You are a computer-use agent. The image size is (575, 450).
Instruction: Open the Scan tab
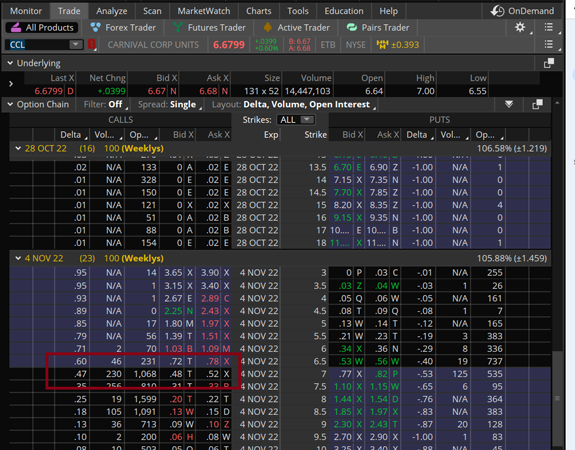(x=152, y=11)
